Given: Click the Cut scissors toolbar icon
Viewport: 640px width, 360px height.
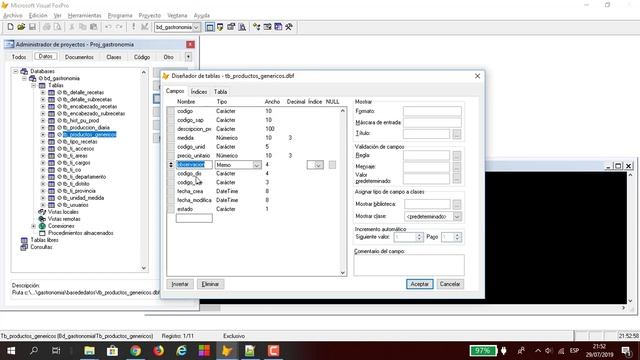Looking at the screenshot, I should coord(72,27).
